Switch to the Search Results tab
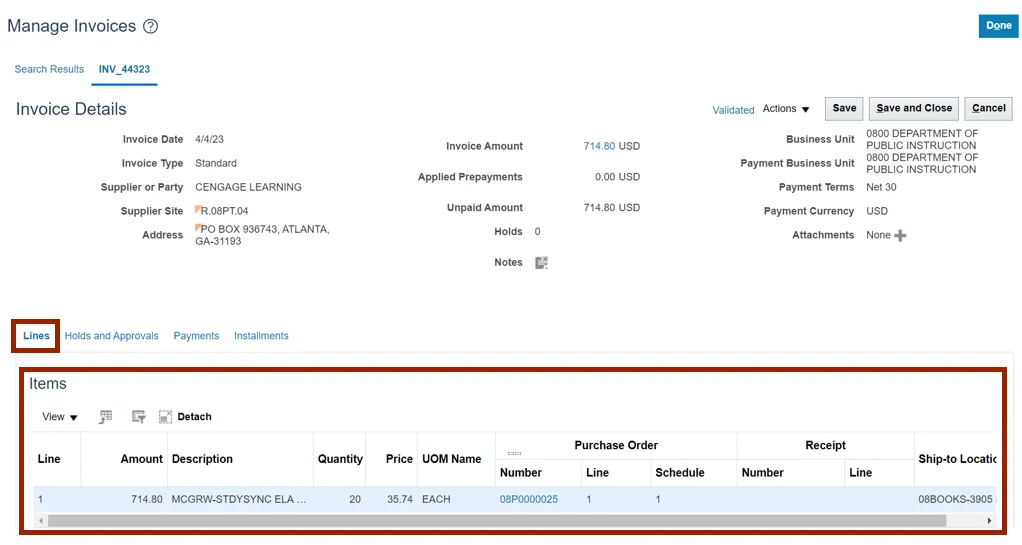Image resolution: width=1022 pixels, height=545 pixels. tap(49, 69)
